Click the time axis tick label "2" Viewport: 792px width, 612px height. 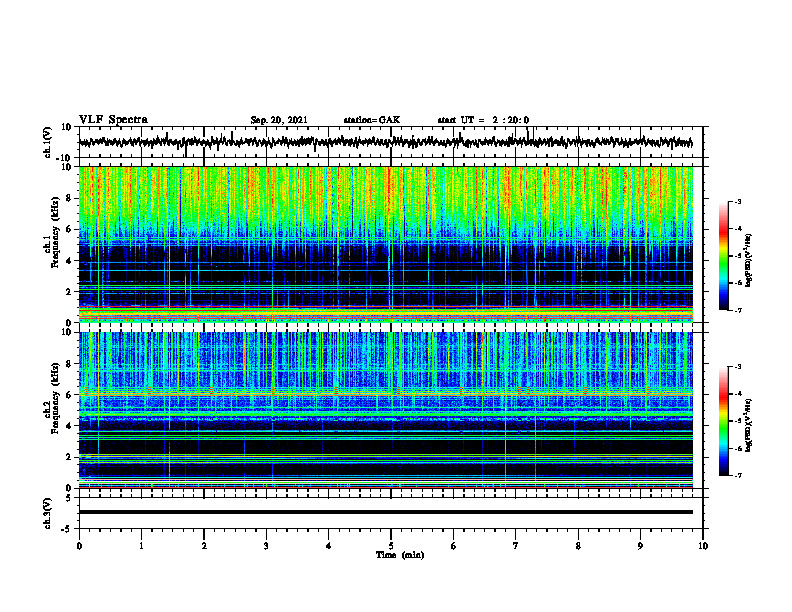204,546
